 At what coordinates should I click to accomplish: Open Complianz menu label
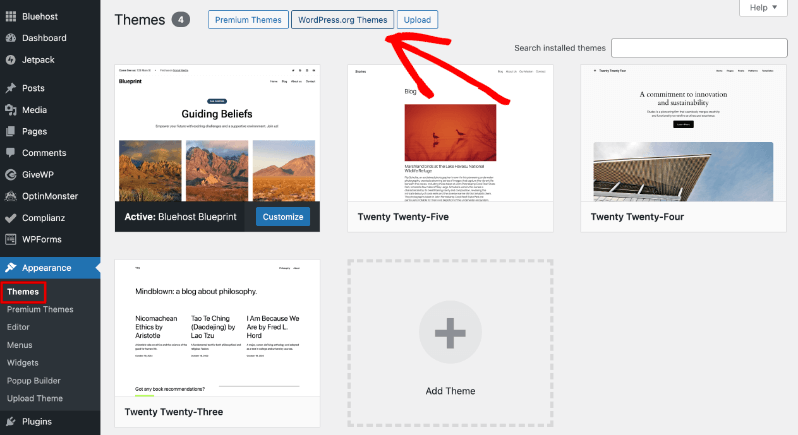click(43, 218)
